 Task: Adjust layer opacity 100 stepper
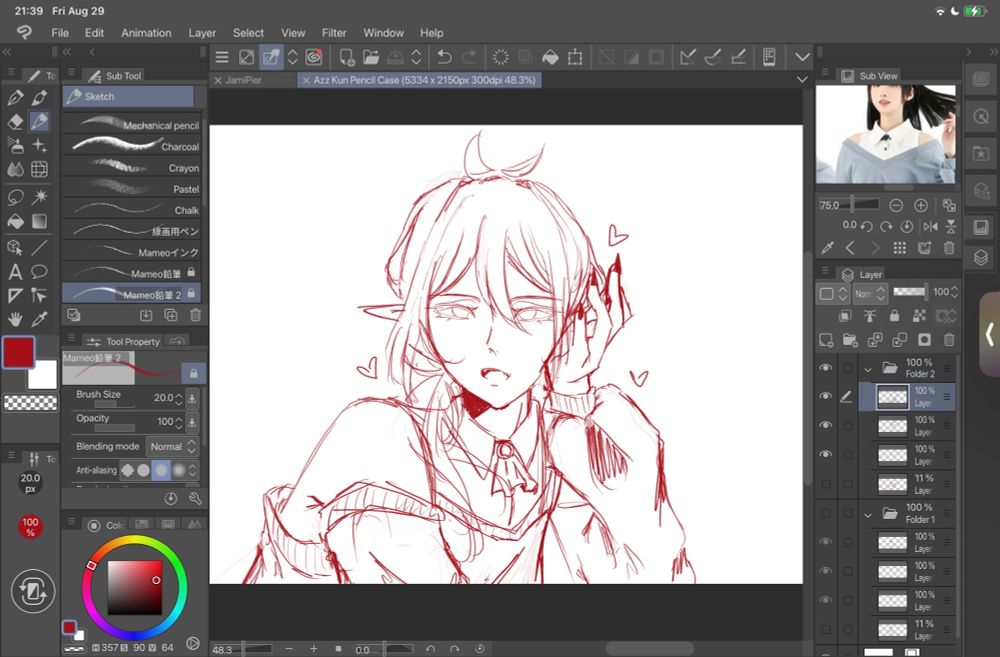(954, 292)
